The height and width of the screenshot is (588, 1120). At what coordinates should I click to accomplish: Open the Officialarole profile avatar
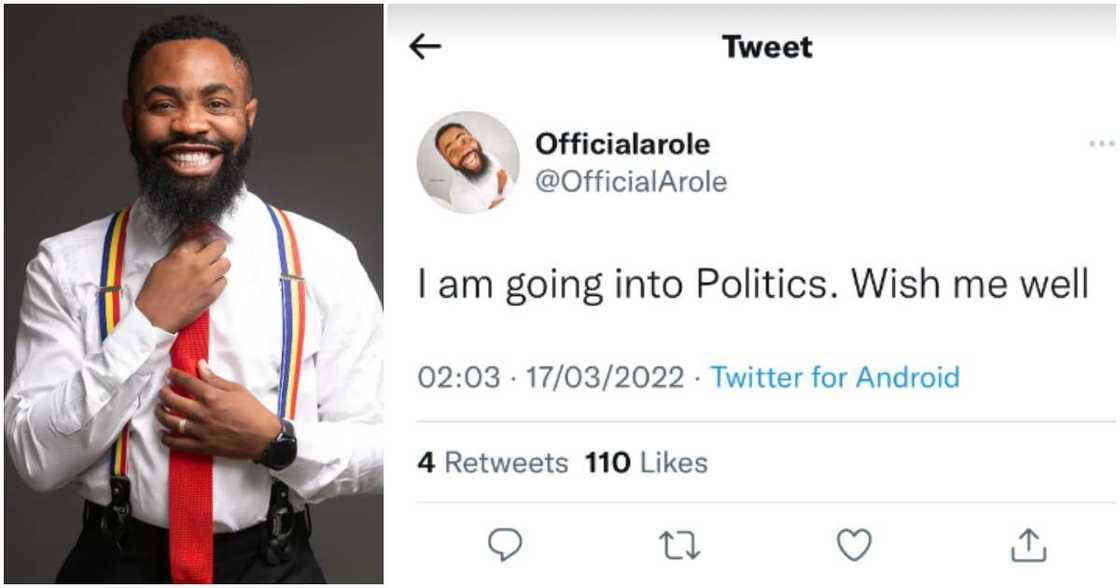click(468, 162)
